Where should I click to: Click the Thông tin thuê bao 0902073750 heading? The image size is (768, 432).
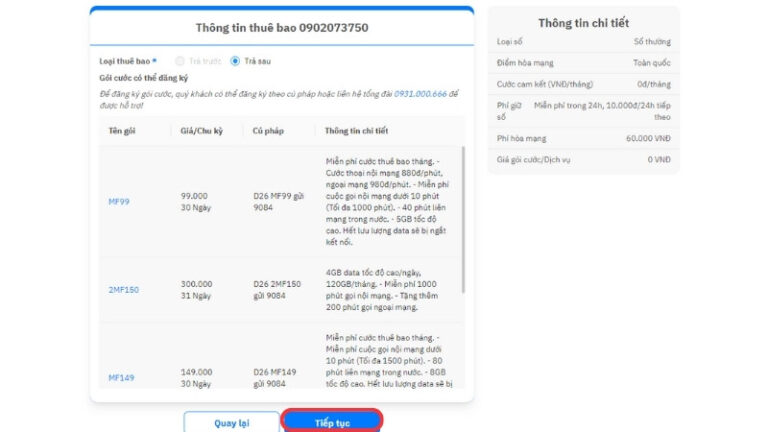point(282,28)
